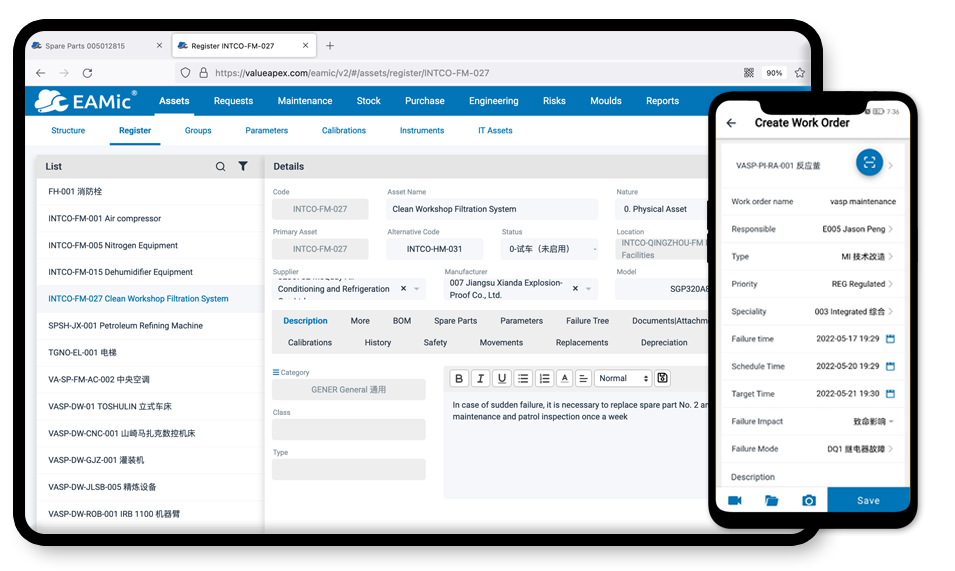
Task: Insert bulleted list in editor
Action: pyautogui.click(x=523, y=379)
